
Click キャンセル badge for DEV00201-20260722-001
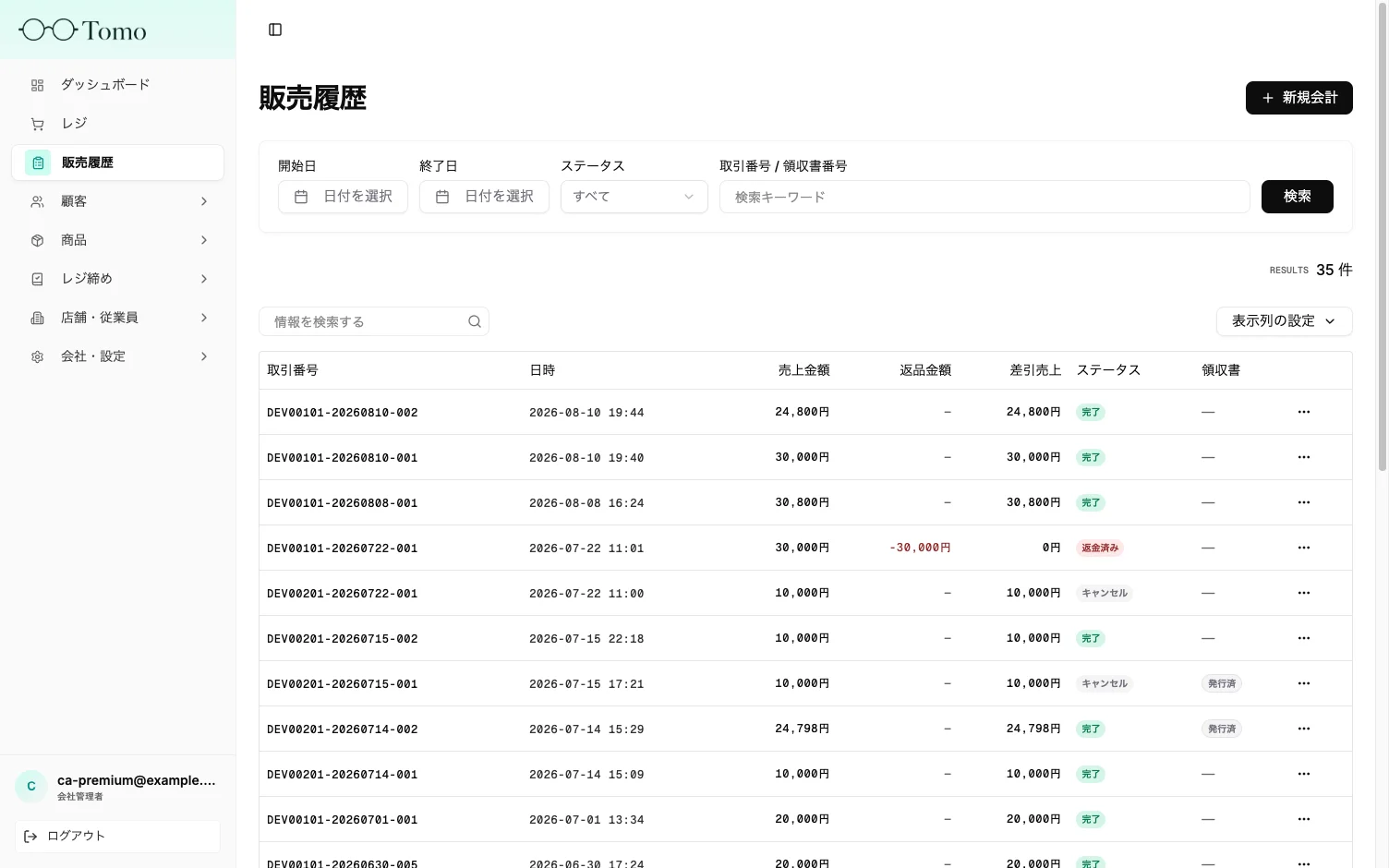pos(1105,593)
